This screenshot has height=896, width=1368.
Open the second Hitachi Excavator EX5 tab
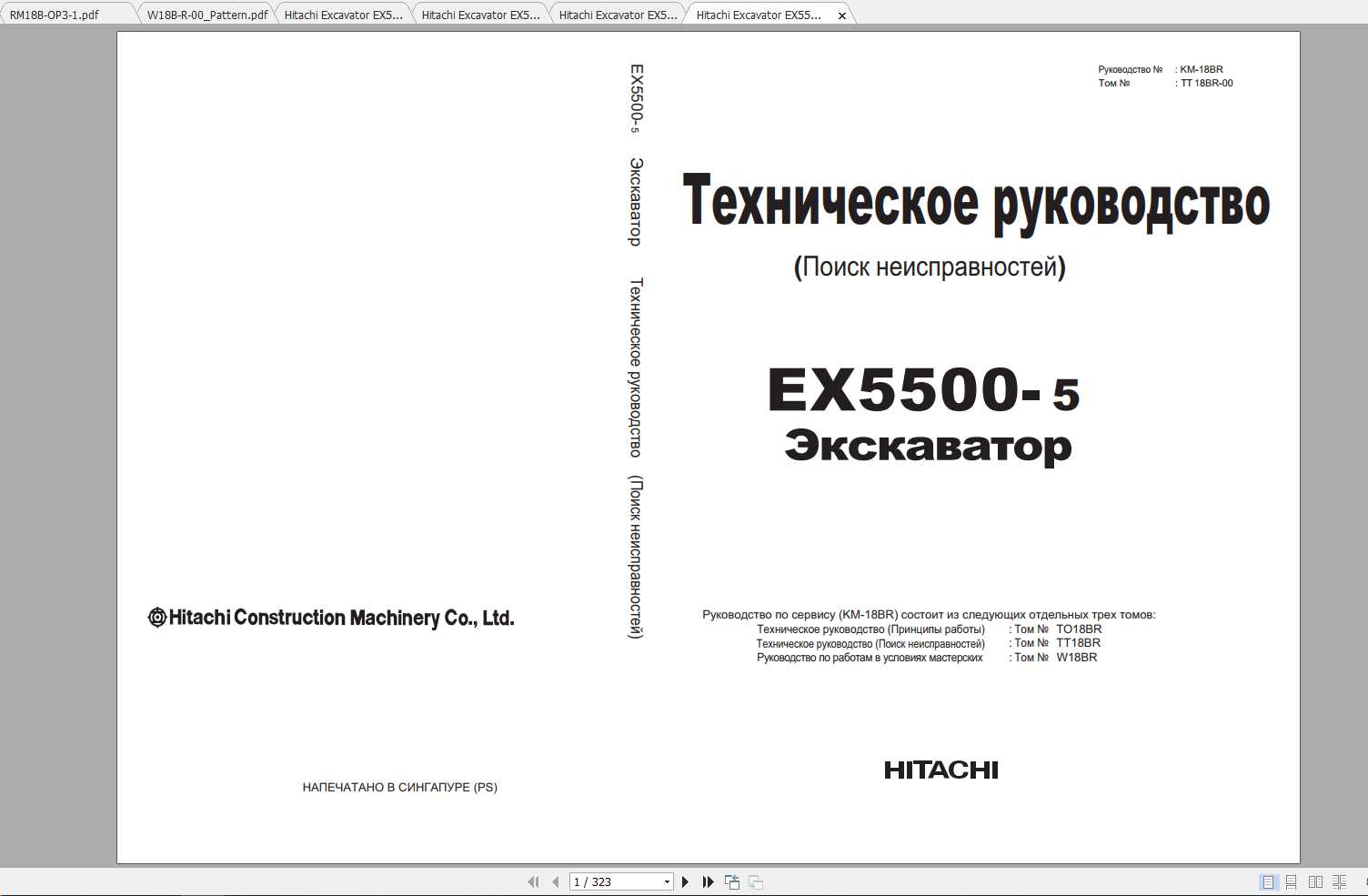tap(479, 15)
